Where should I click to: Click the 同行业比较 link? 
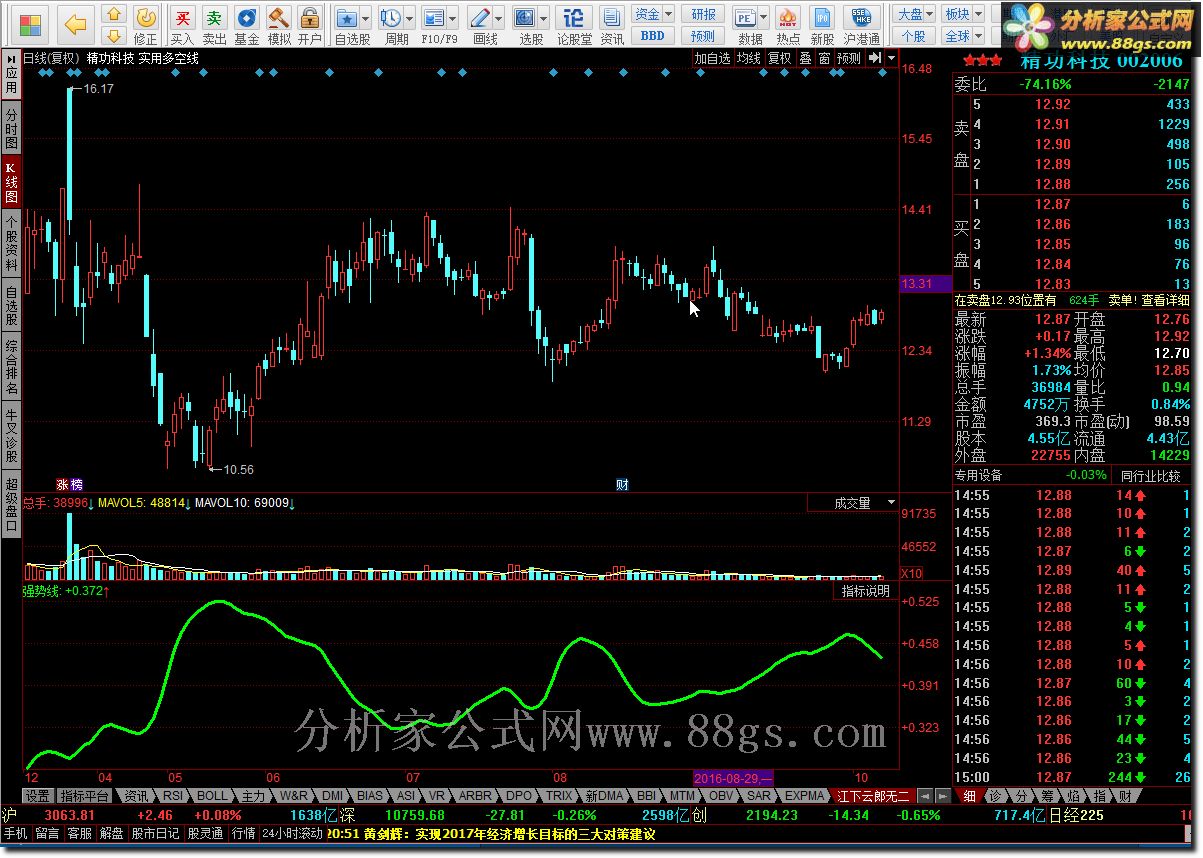[1151, 475]
